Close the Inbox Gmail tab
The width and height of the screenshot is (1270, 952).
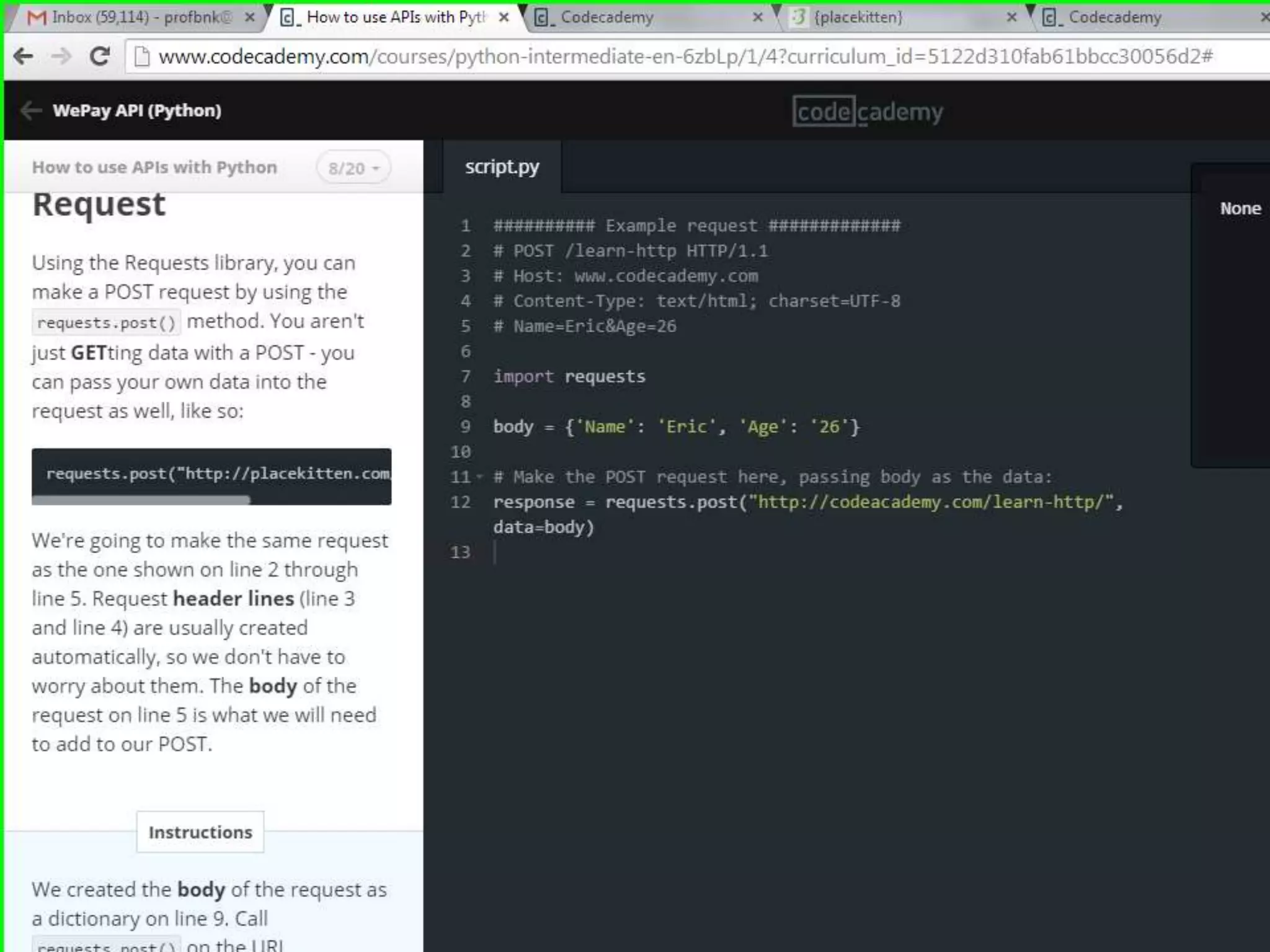click(249, 17)
